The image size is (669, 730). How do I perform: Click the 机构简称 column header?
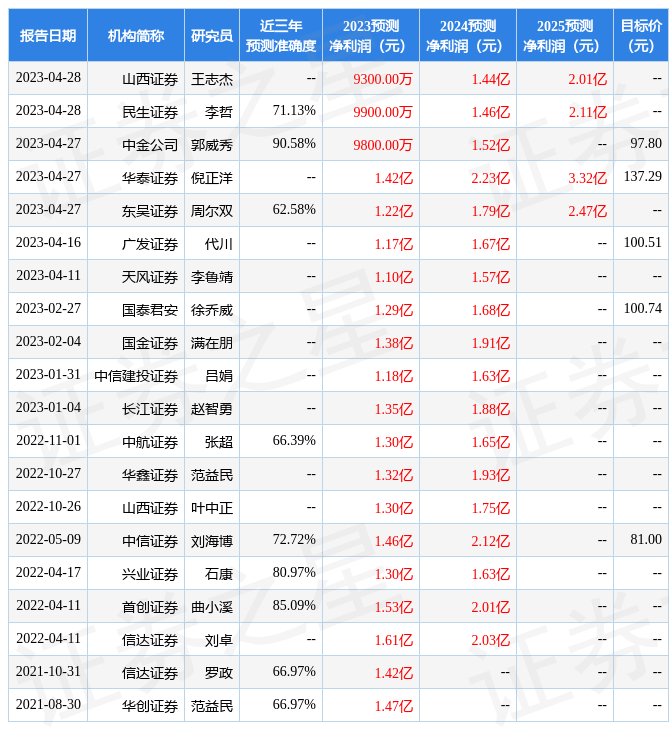(135, 35)
